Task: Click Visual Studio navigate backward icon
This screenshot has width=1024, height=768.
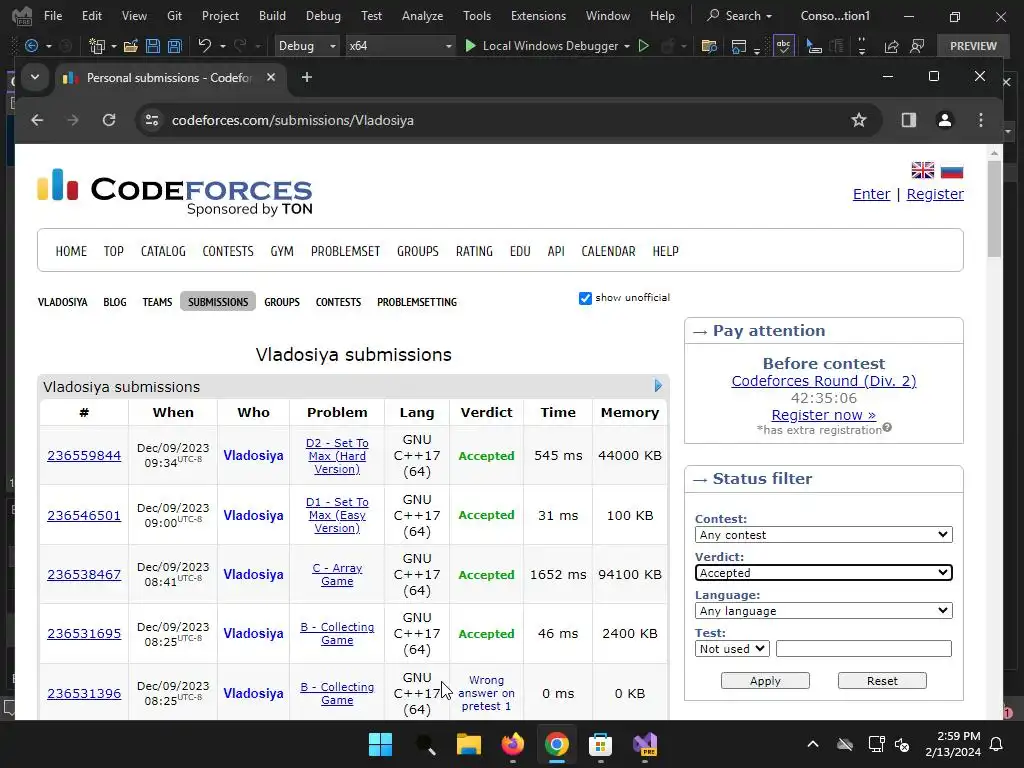Action: click(x=31, y=46)
